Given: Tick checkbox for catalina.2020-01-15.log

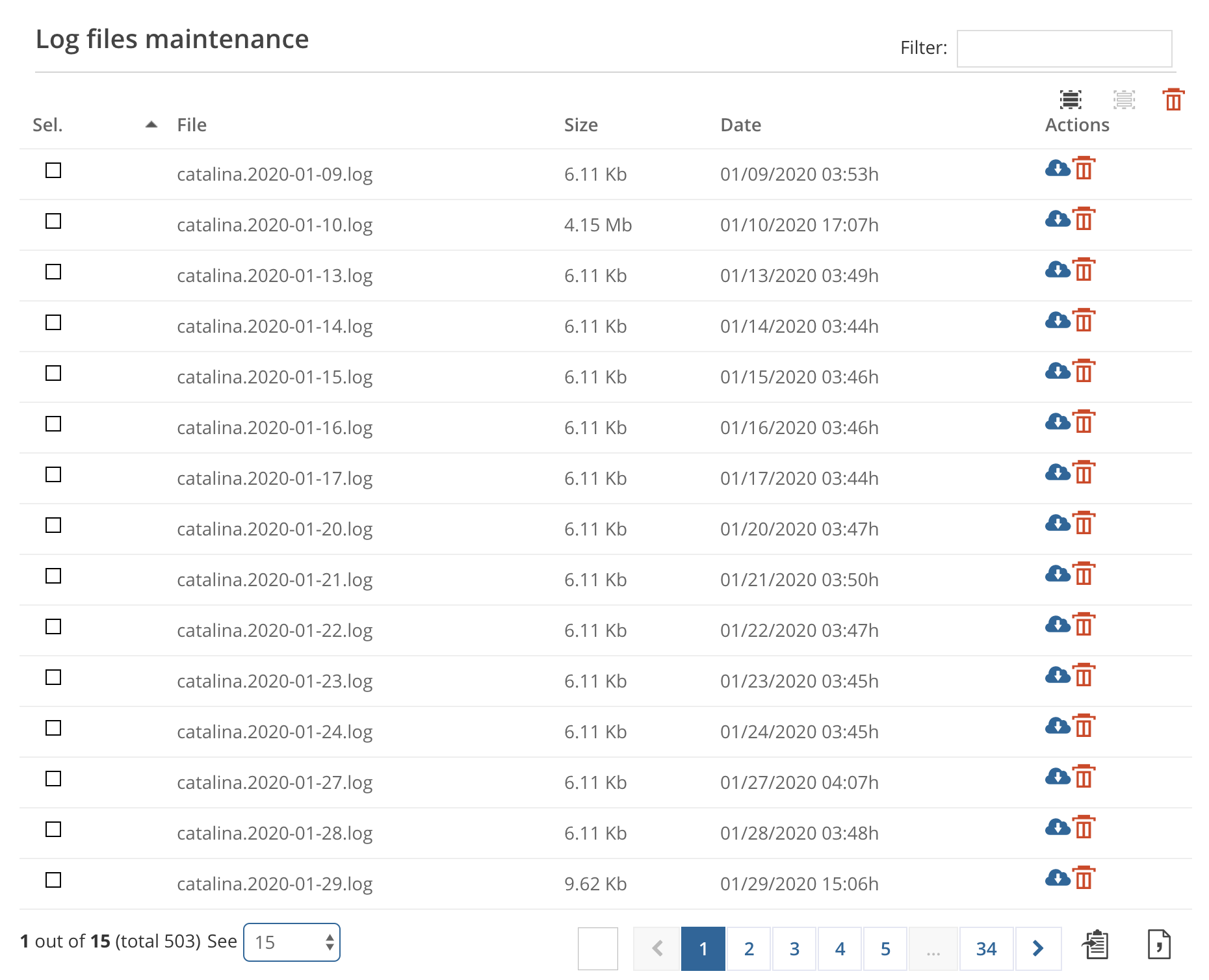Looking at the screenshot, I should 53,373.
